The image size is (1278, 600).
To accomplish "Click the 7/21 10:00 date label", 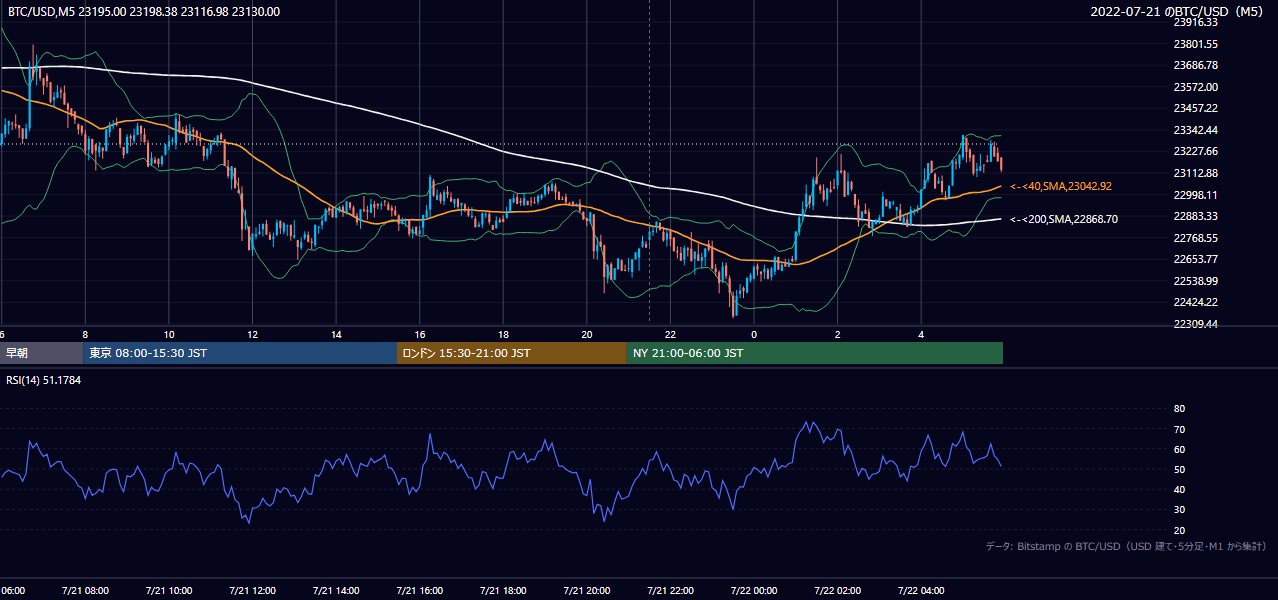I will (x=168, y=591).
